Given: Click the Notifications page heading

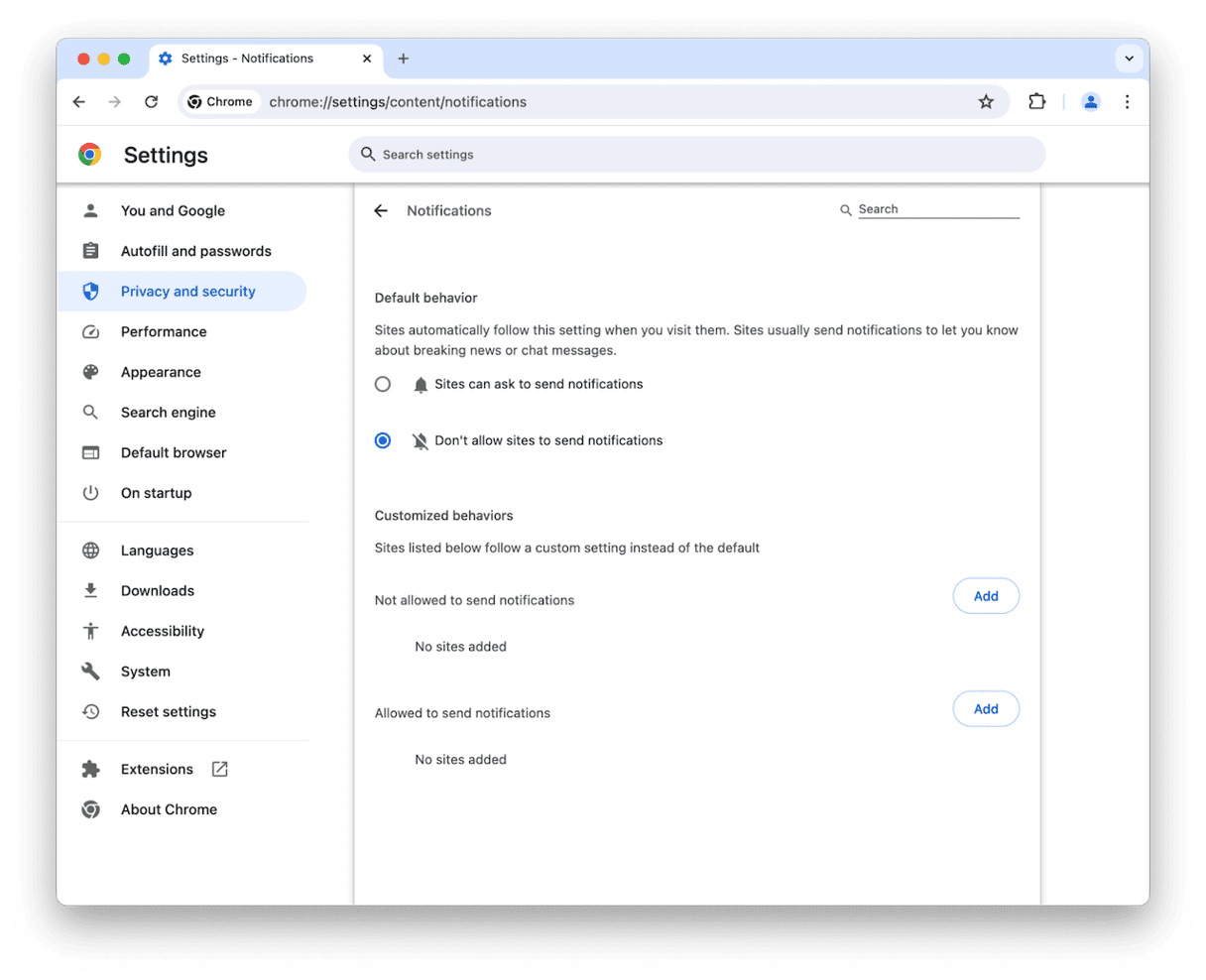Looking at the screenshot, I should pos(449,210).
